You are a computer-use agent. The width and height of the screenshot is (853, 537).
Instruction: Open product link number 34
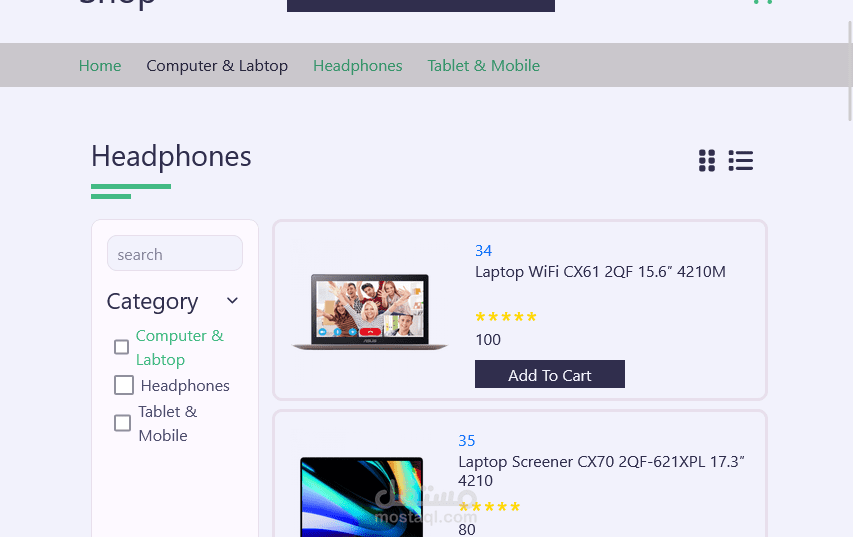click(x=483, y=250)
